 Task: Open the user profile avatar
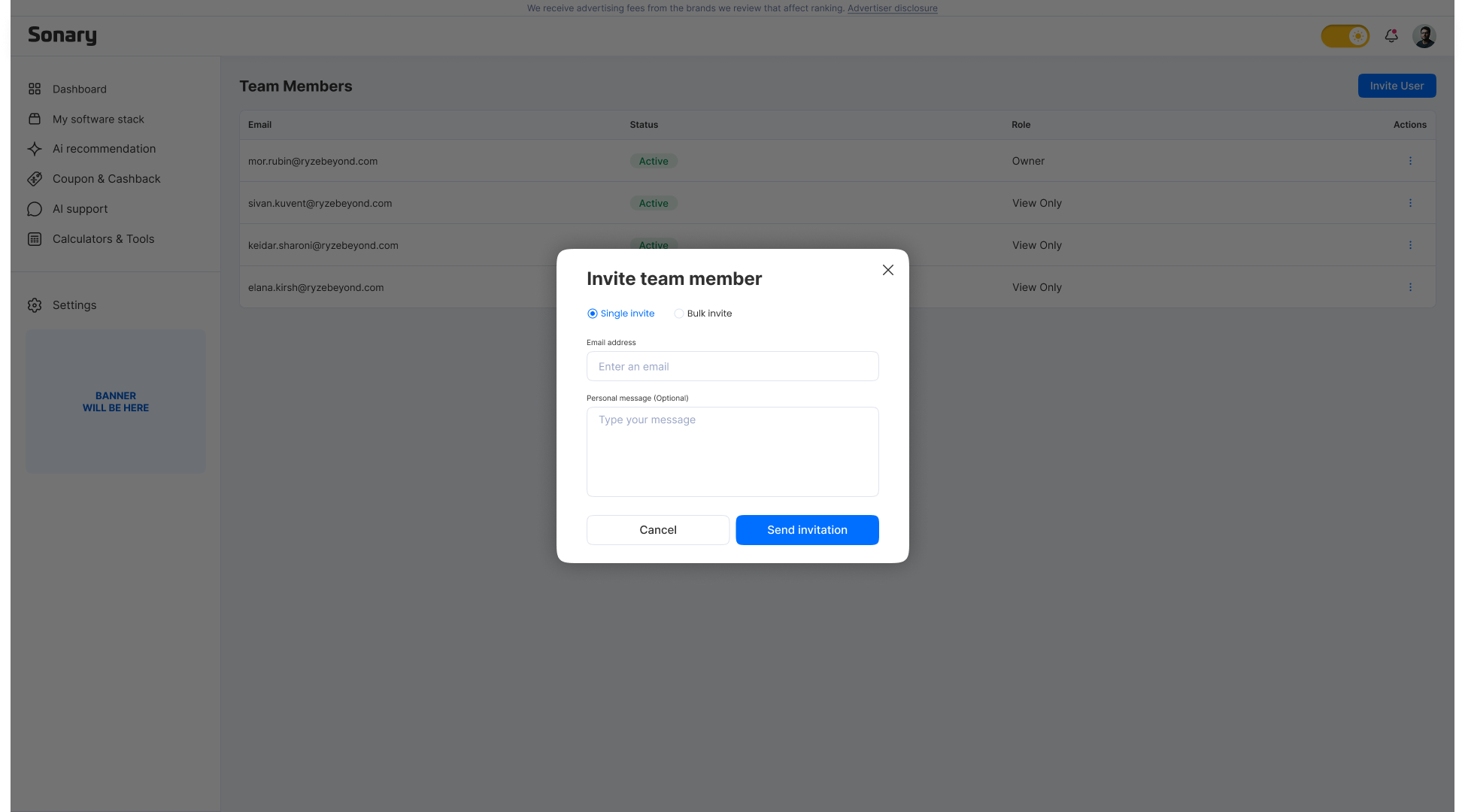pyautogui.click(x=1424, y=36)
